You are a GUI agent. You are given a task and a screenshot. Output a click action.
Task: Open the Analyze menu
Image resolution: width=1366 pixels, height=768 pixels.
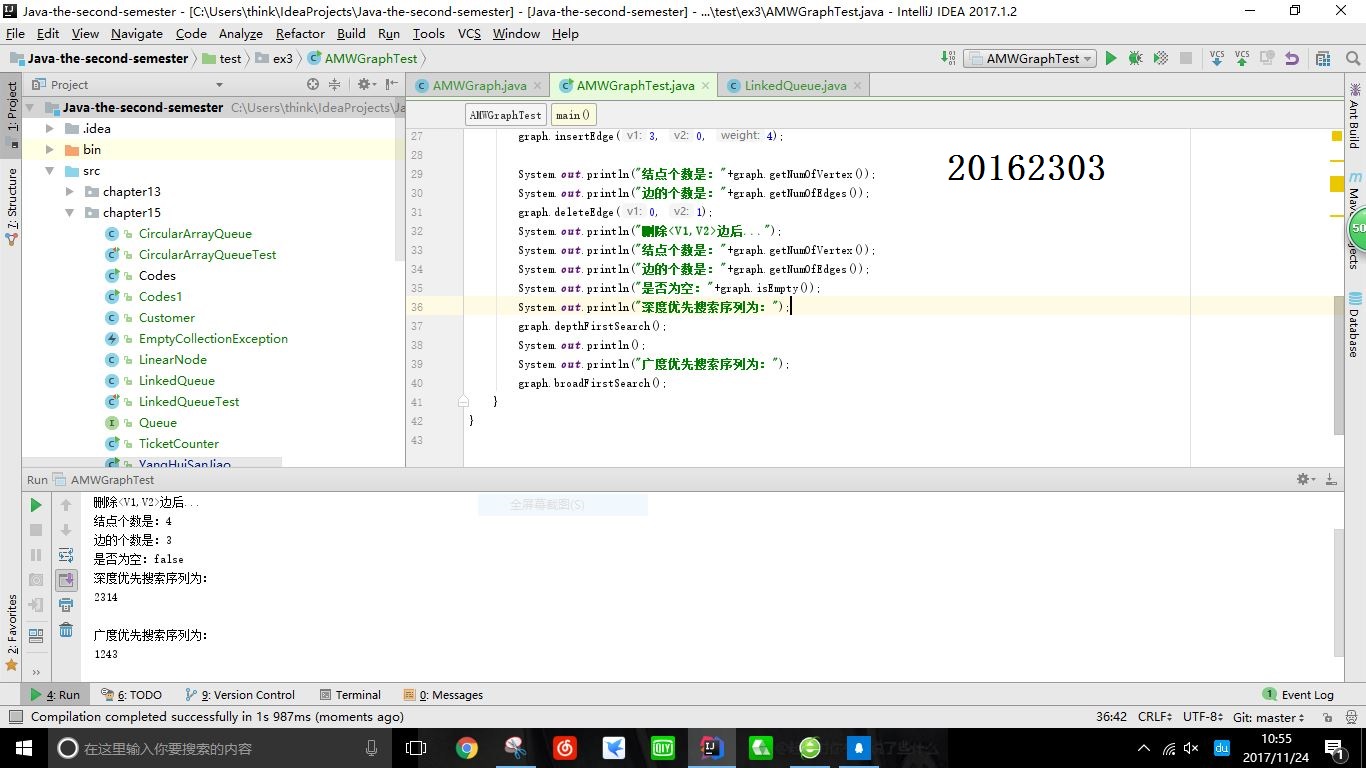tap(240, 33)
